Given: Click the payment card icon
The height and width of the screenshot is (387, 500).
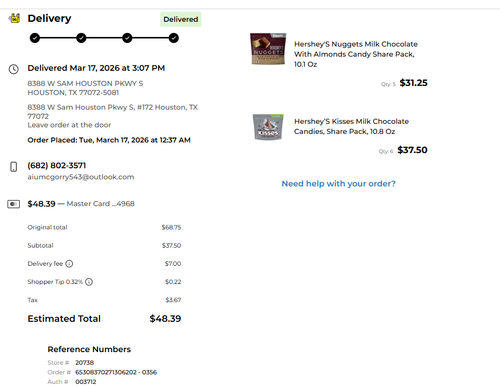Looking at the screenshot, I should 14,204.
